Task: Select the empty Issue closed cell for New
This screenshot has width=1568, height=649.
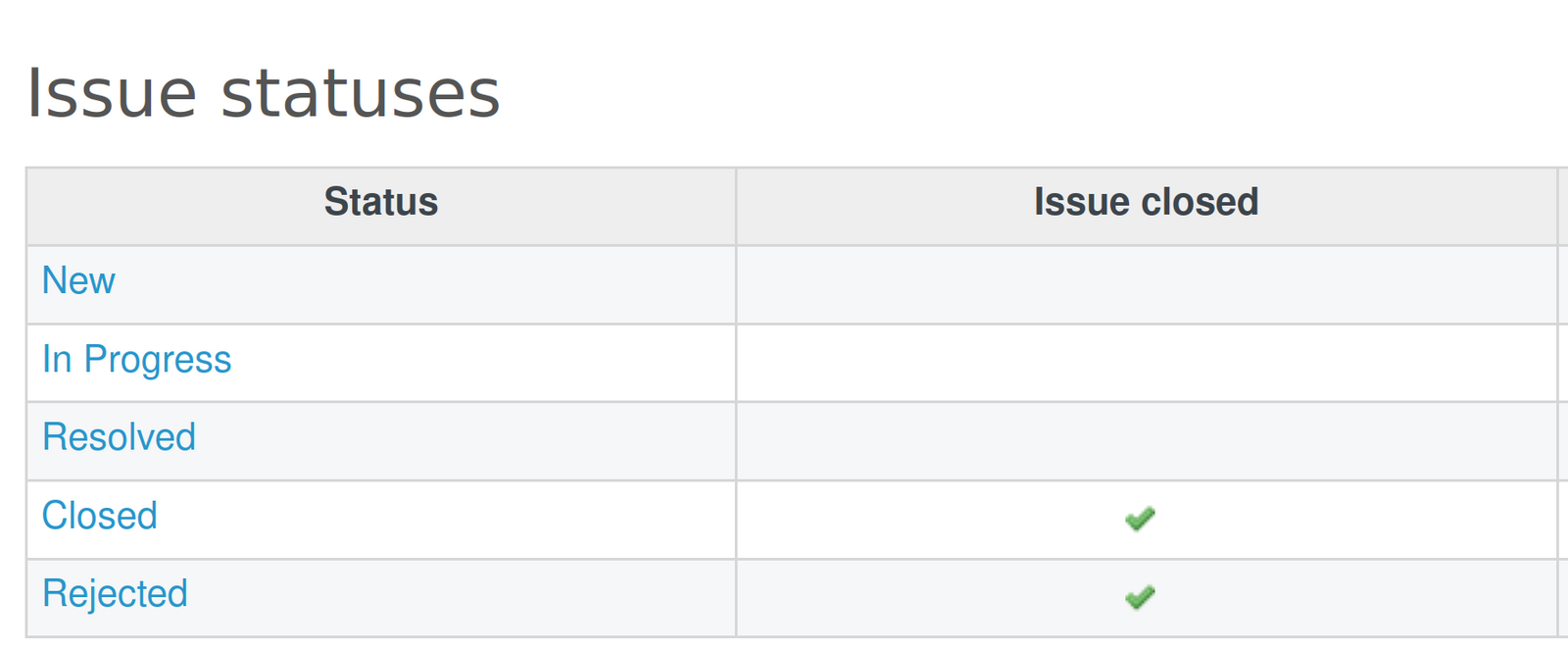Action: 1146,282
